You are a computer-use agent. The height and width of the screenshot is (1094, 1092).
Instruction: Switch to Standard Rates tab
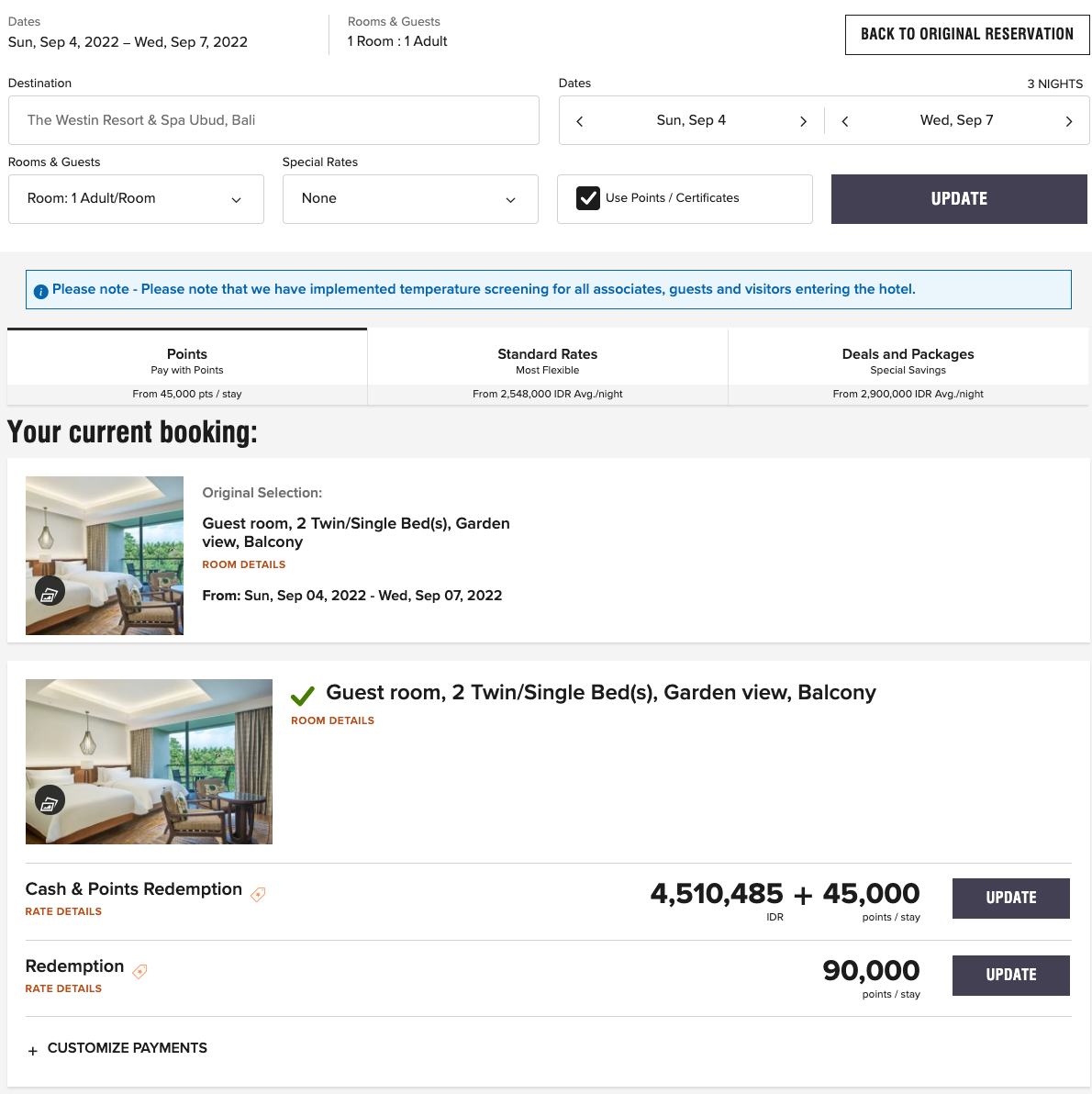pos(547,367)
